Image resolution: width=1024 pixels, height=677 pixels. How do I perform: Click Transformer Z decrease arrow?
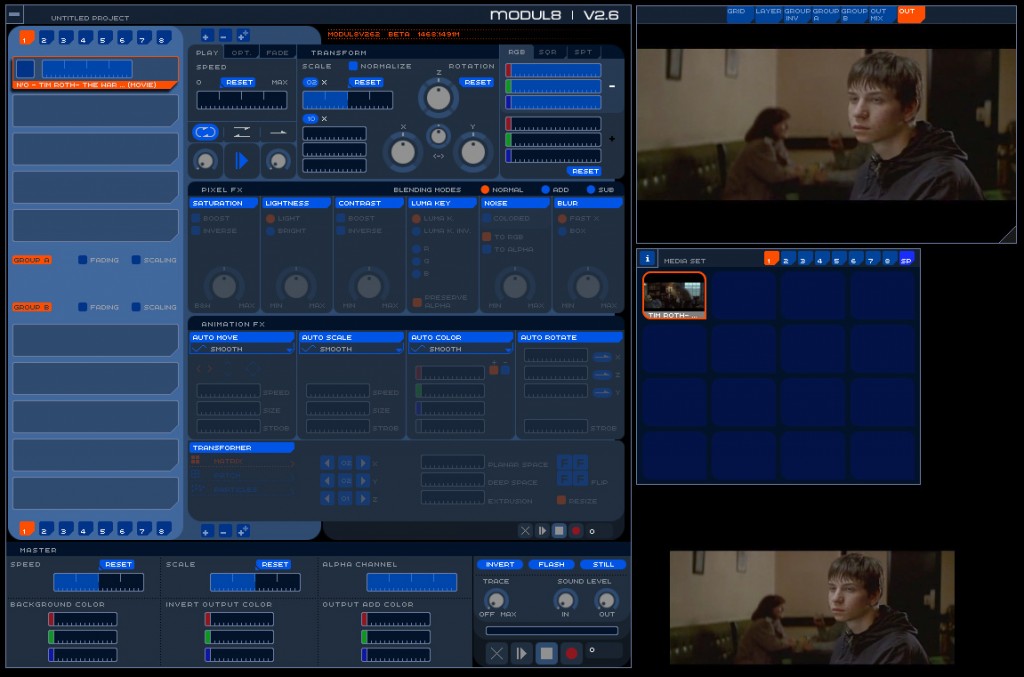[328, 498]
